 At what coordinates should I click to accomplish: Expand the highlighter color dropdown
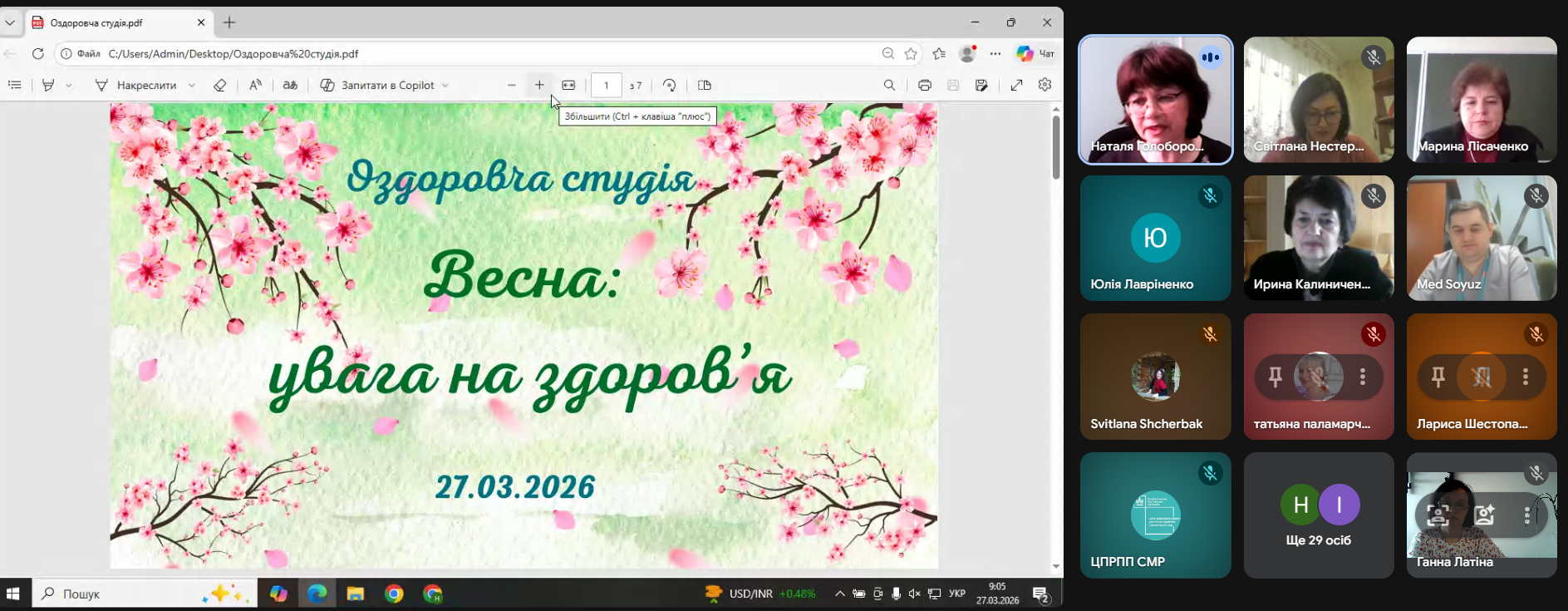[x=69, y=85]
